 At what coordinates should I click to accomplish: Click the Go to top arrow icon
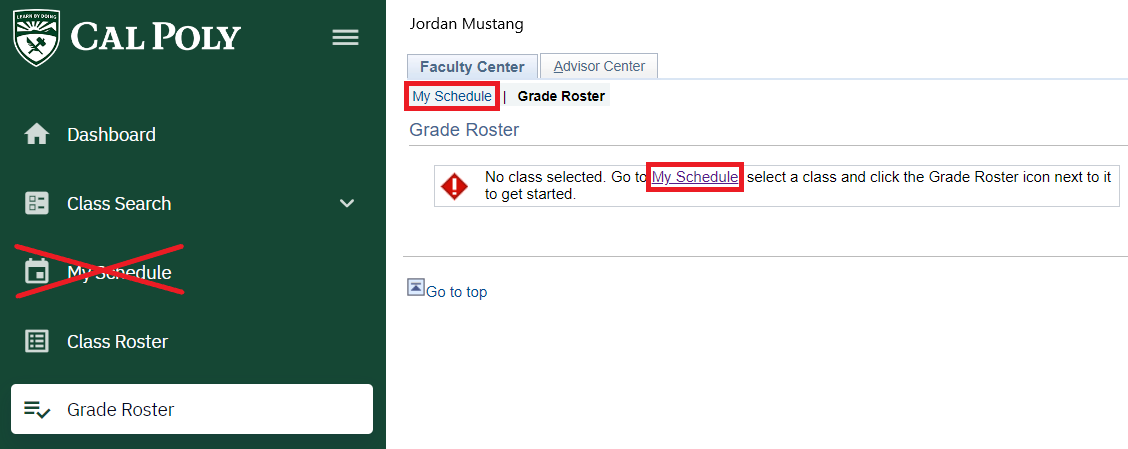pyautogui.click(x=416, y=288)
